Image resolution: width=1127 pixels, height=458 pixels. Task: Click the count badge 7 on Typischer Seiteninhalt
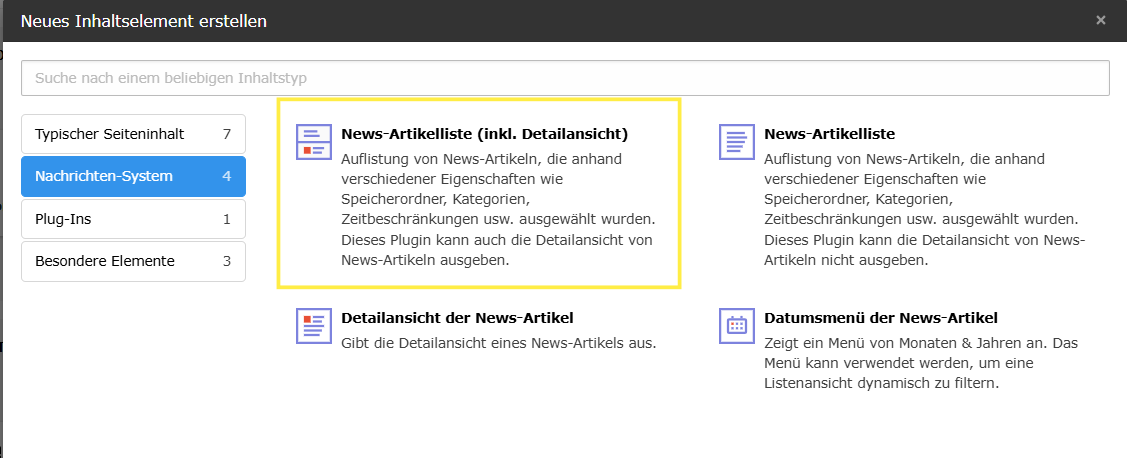coord(227,134)
